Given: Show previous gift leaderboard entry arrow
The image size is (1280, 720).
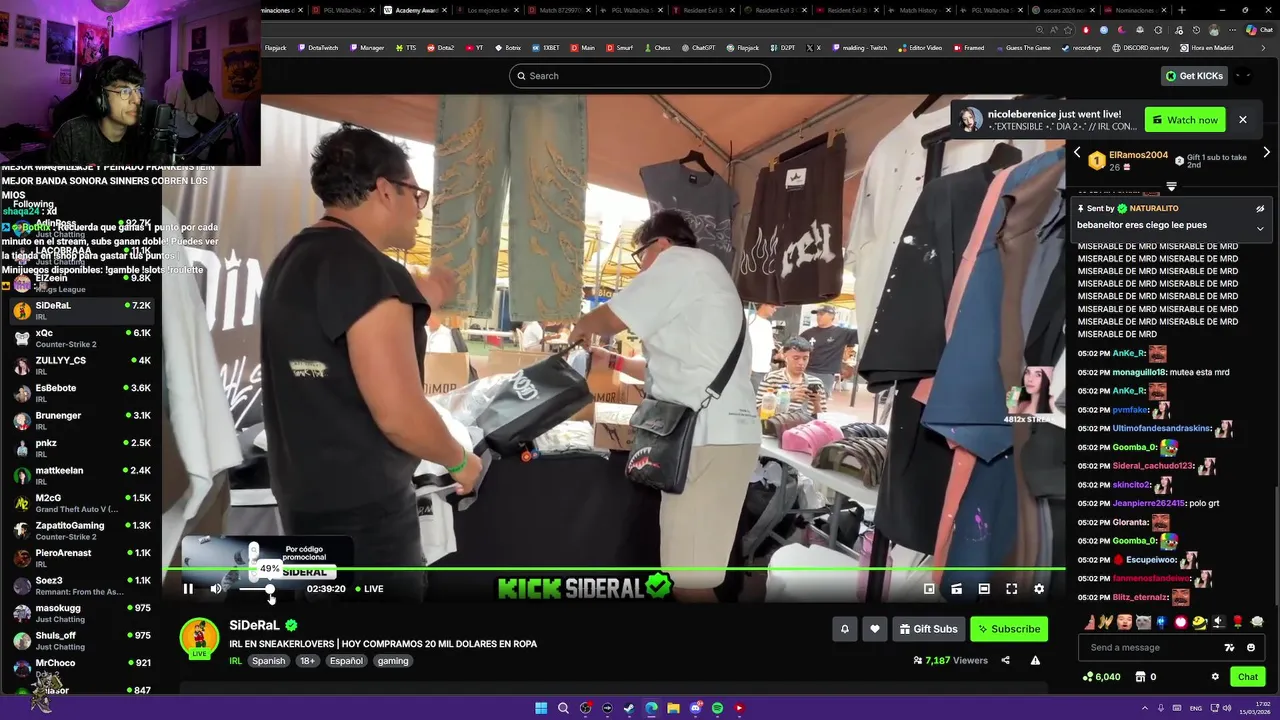Looking at the screenshot, I should click(1077, 153).
